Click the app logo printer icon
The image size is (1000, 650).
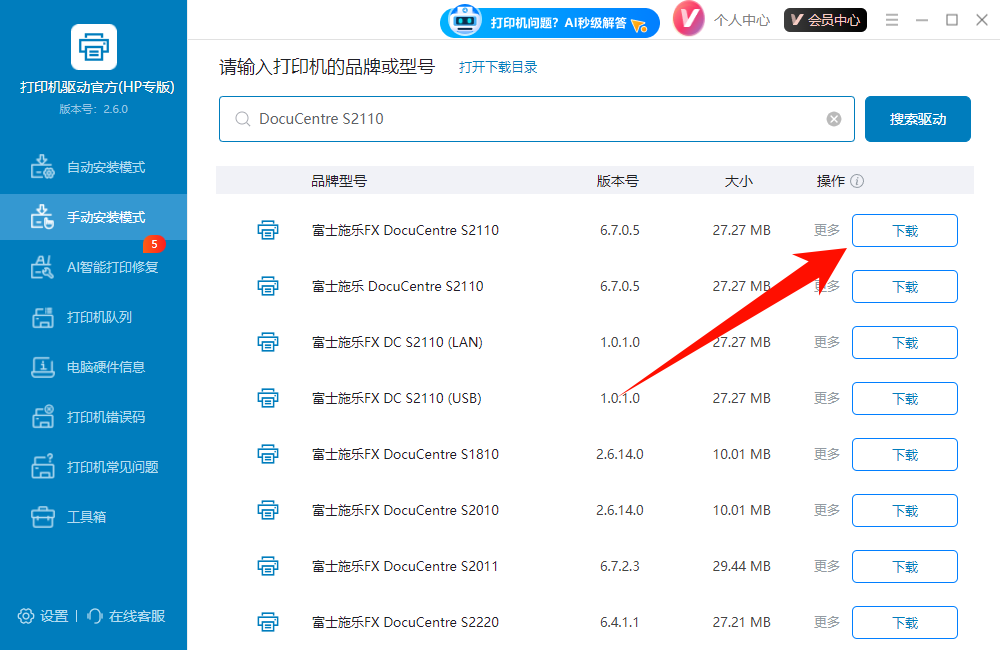tap(93, 46)
